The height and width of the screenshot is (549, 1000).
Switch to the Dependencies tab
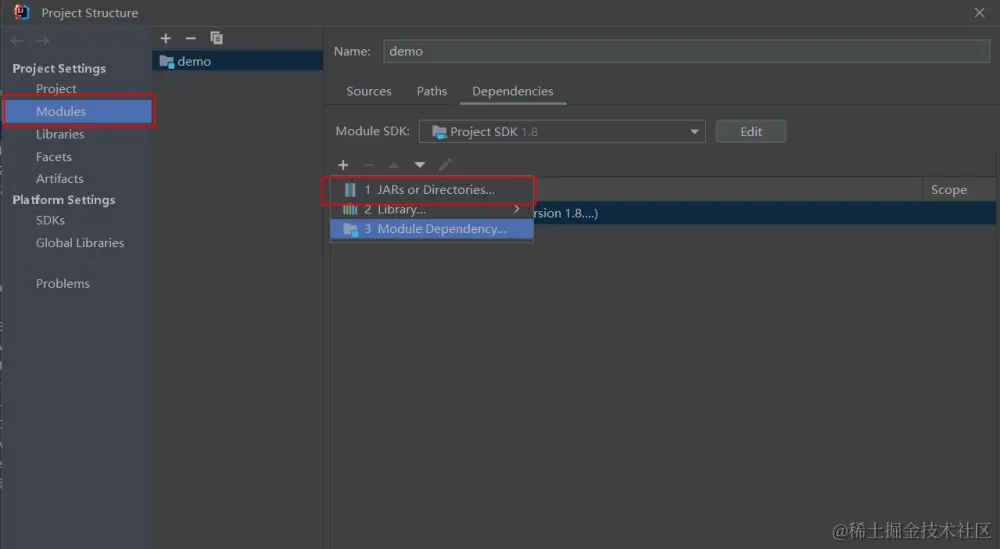[513, 91]
